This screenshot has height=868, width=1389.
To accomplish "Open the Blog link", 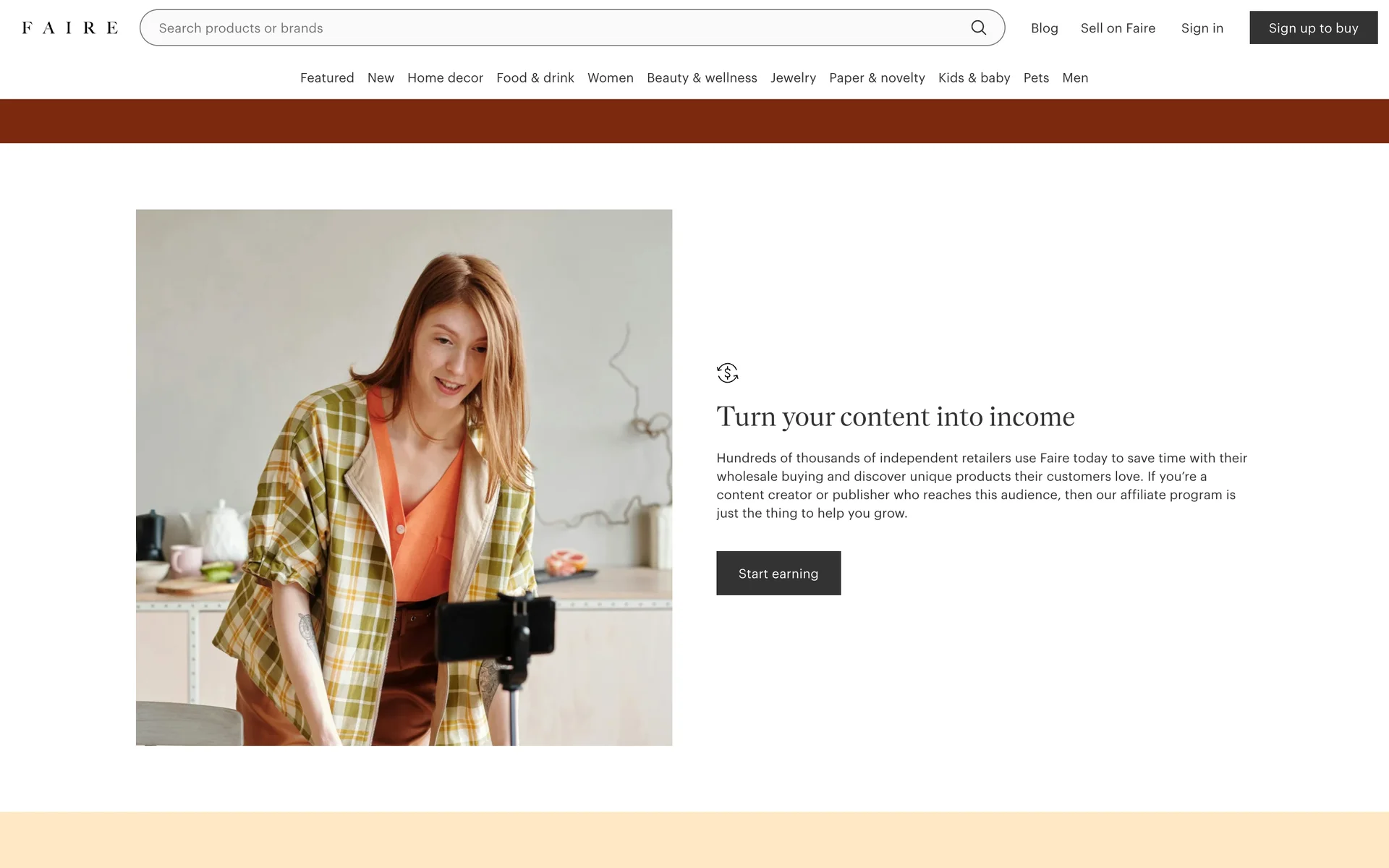I will (1044, 28).
